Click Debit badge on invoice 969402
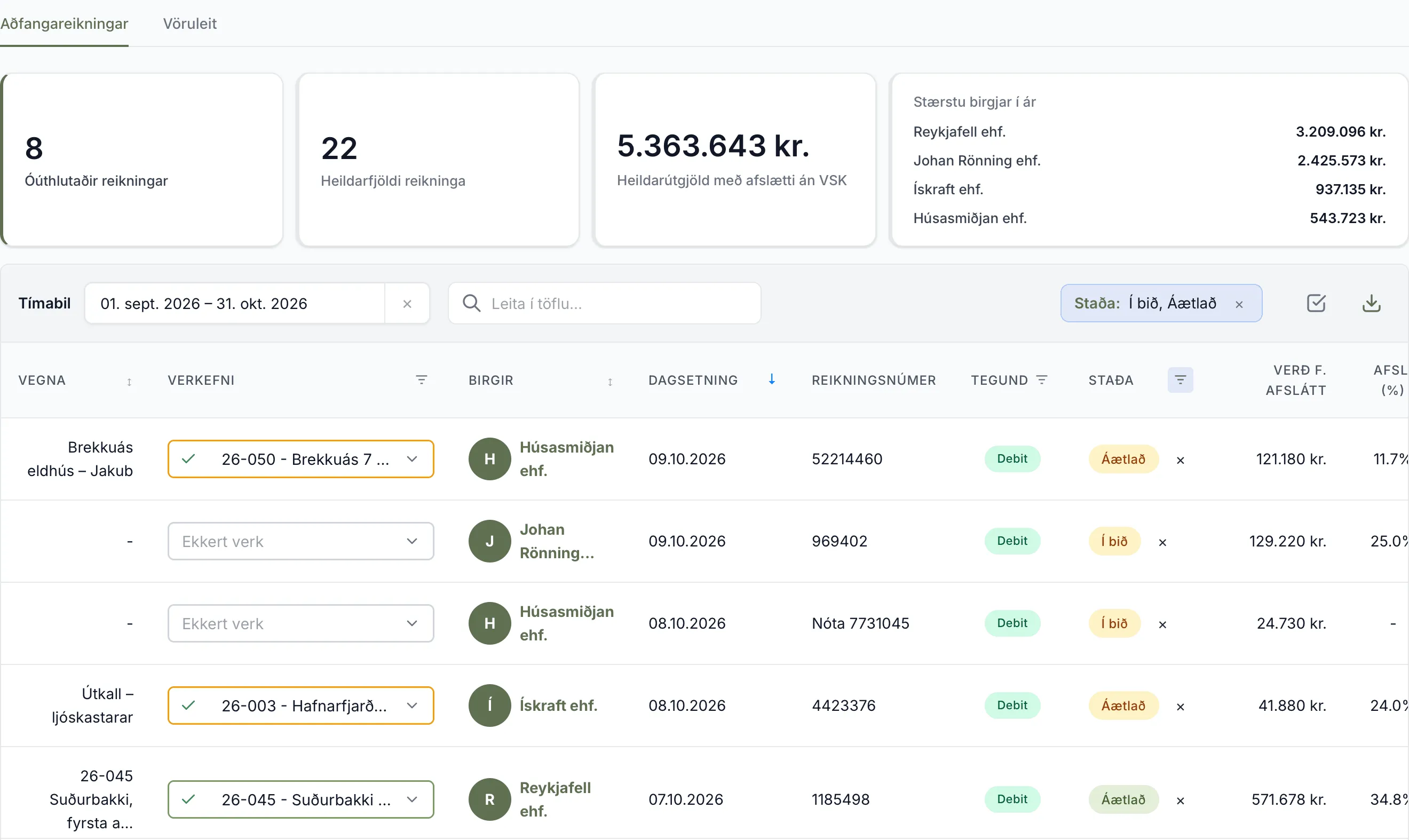The width and height of the screenshot is (1409, 840). pyautogui.click(x=1012, y=541)
